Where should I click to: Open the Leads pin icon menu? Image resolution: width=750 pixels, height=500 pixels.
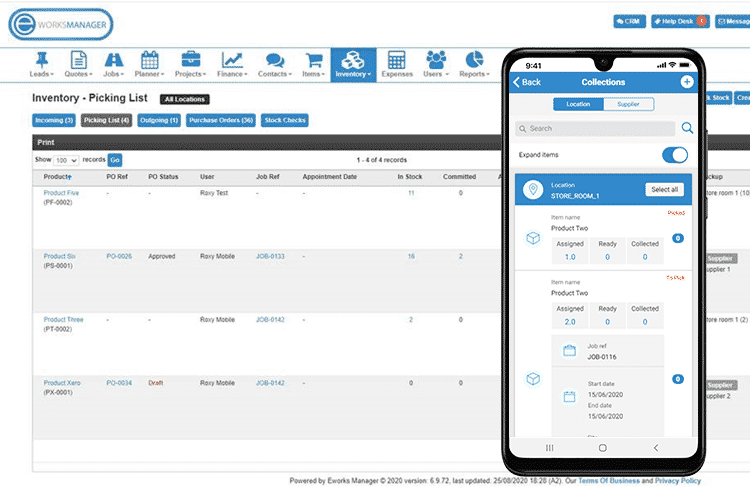41,63
